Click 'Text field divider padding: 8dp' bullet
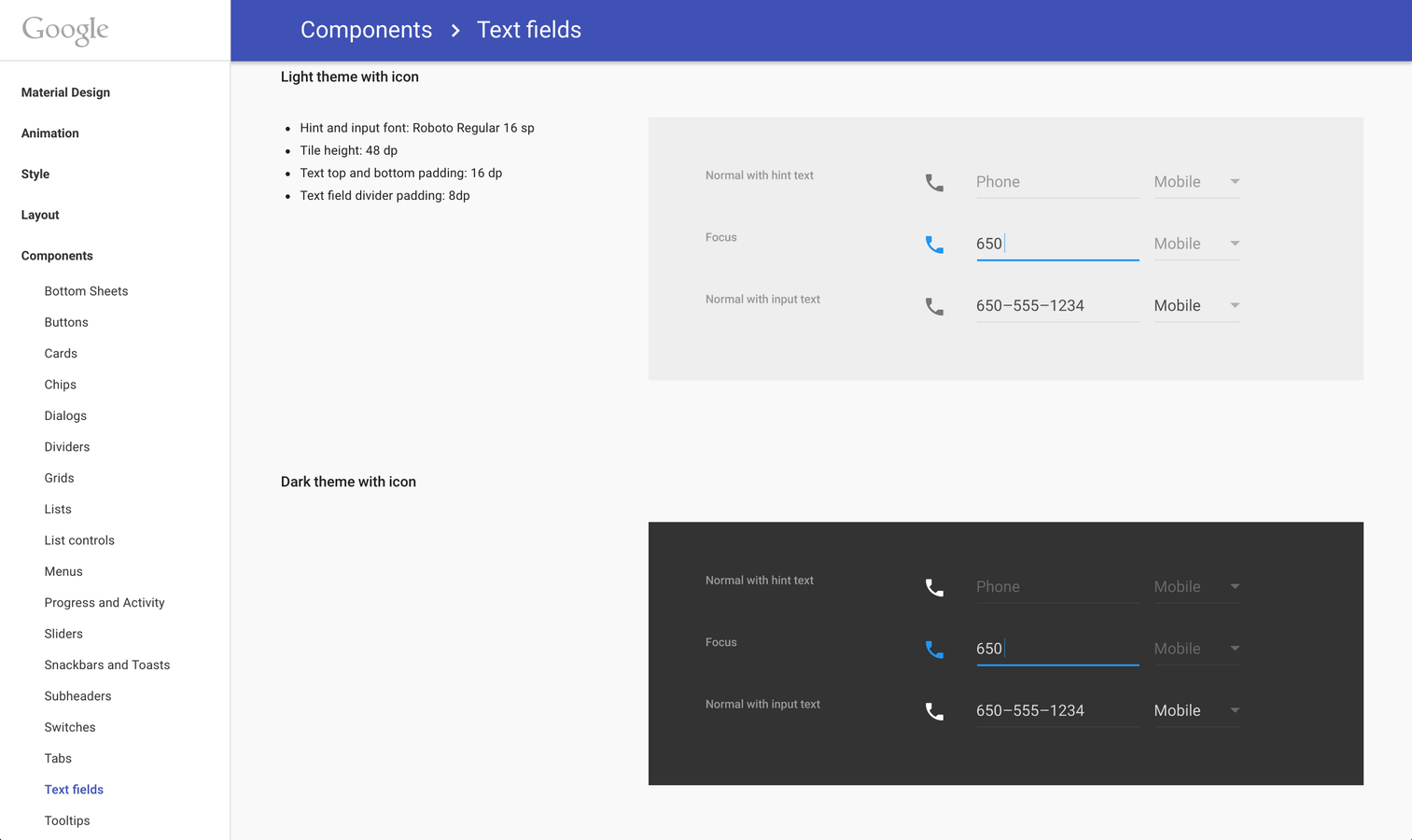This screenshot has height=840, width=1412. point(384,195)
